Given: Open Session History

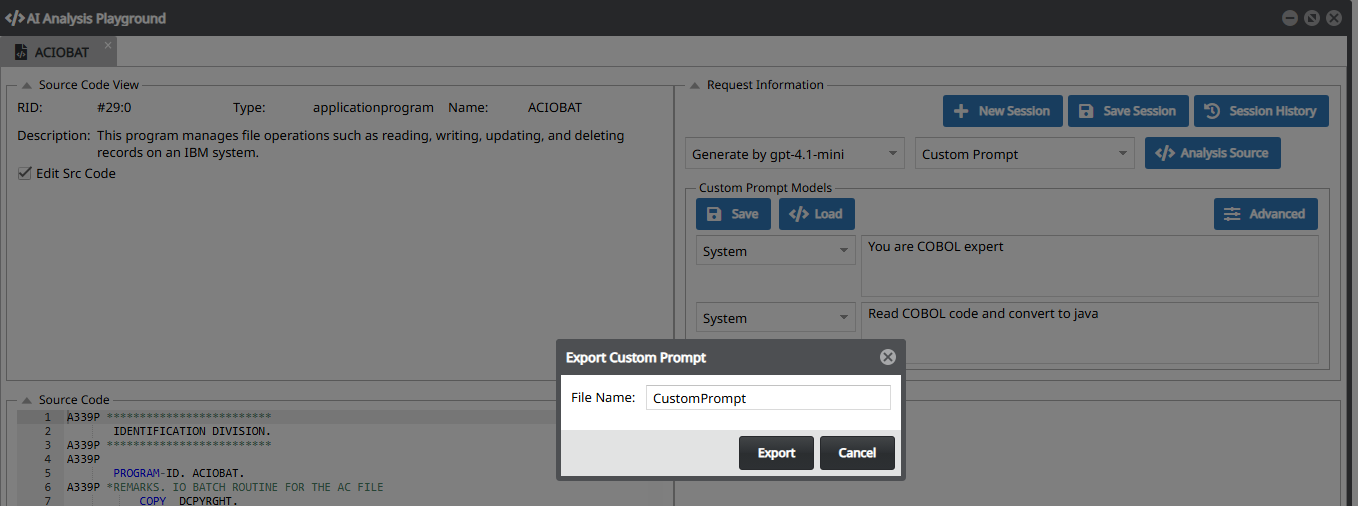Looking at the screenshot, I should tap(1261, 111).
